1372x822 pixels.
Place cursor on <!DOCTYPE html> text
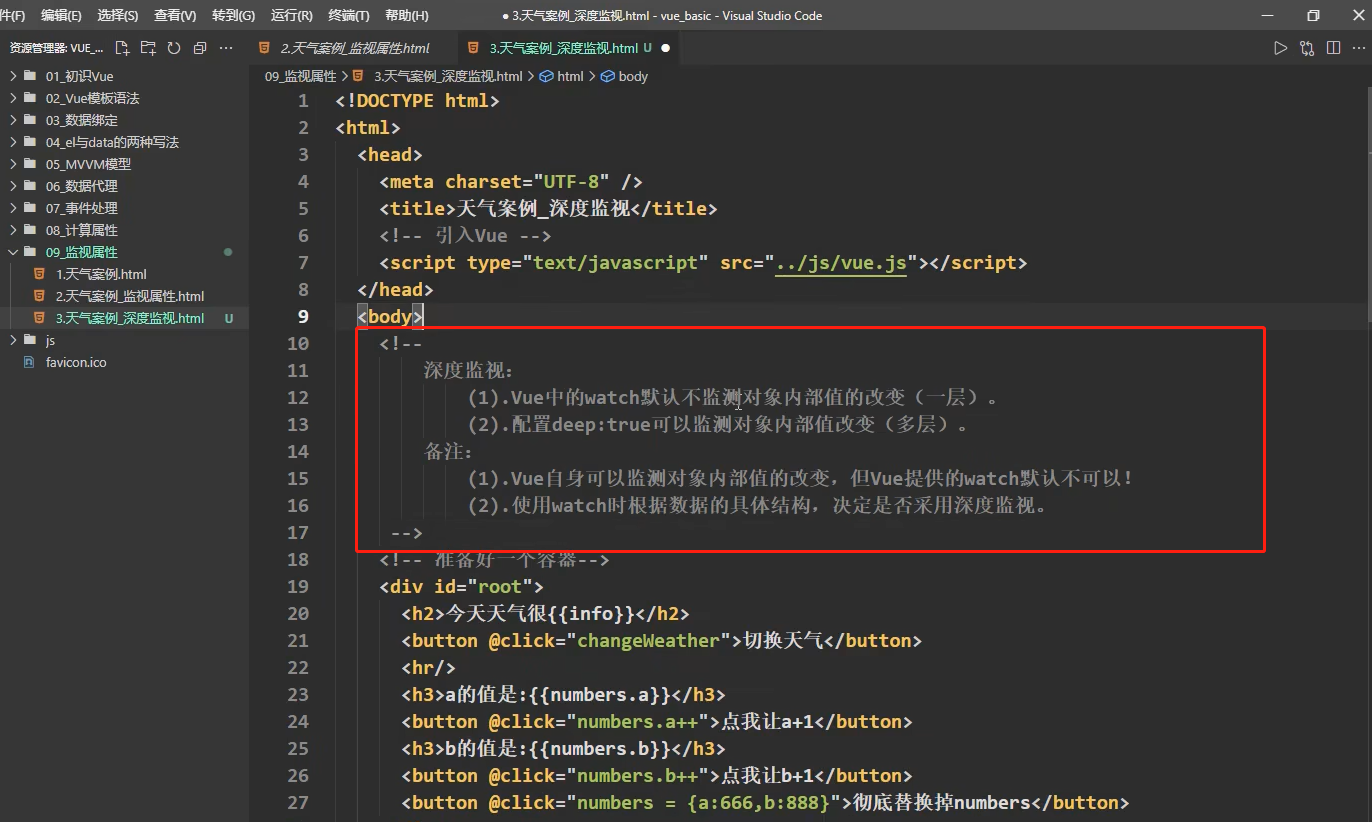point(417,101)
